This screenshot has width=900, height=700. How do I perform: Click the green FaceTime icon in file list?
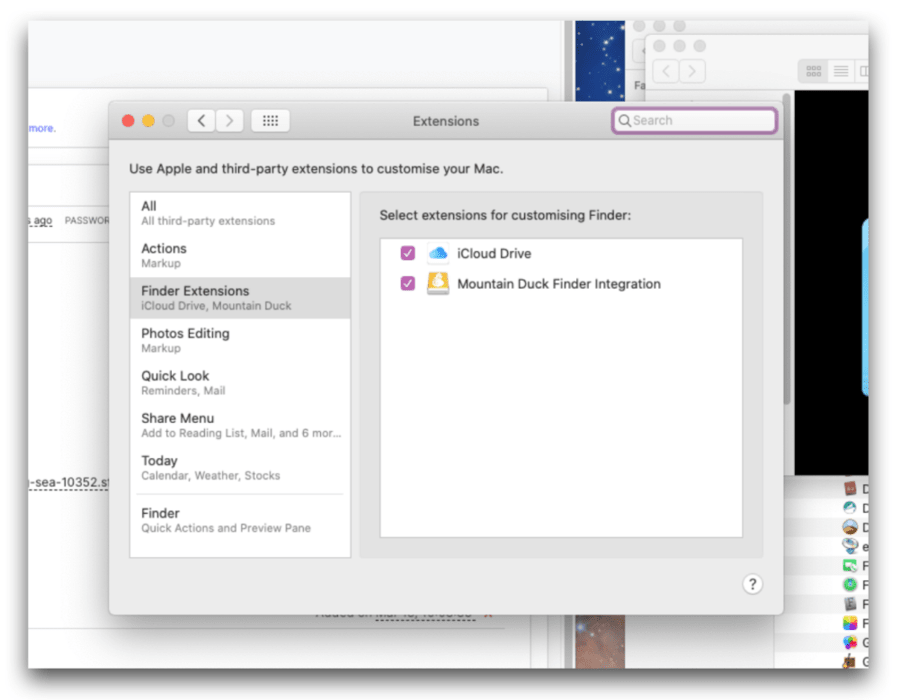pos(850,566)
